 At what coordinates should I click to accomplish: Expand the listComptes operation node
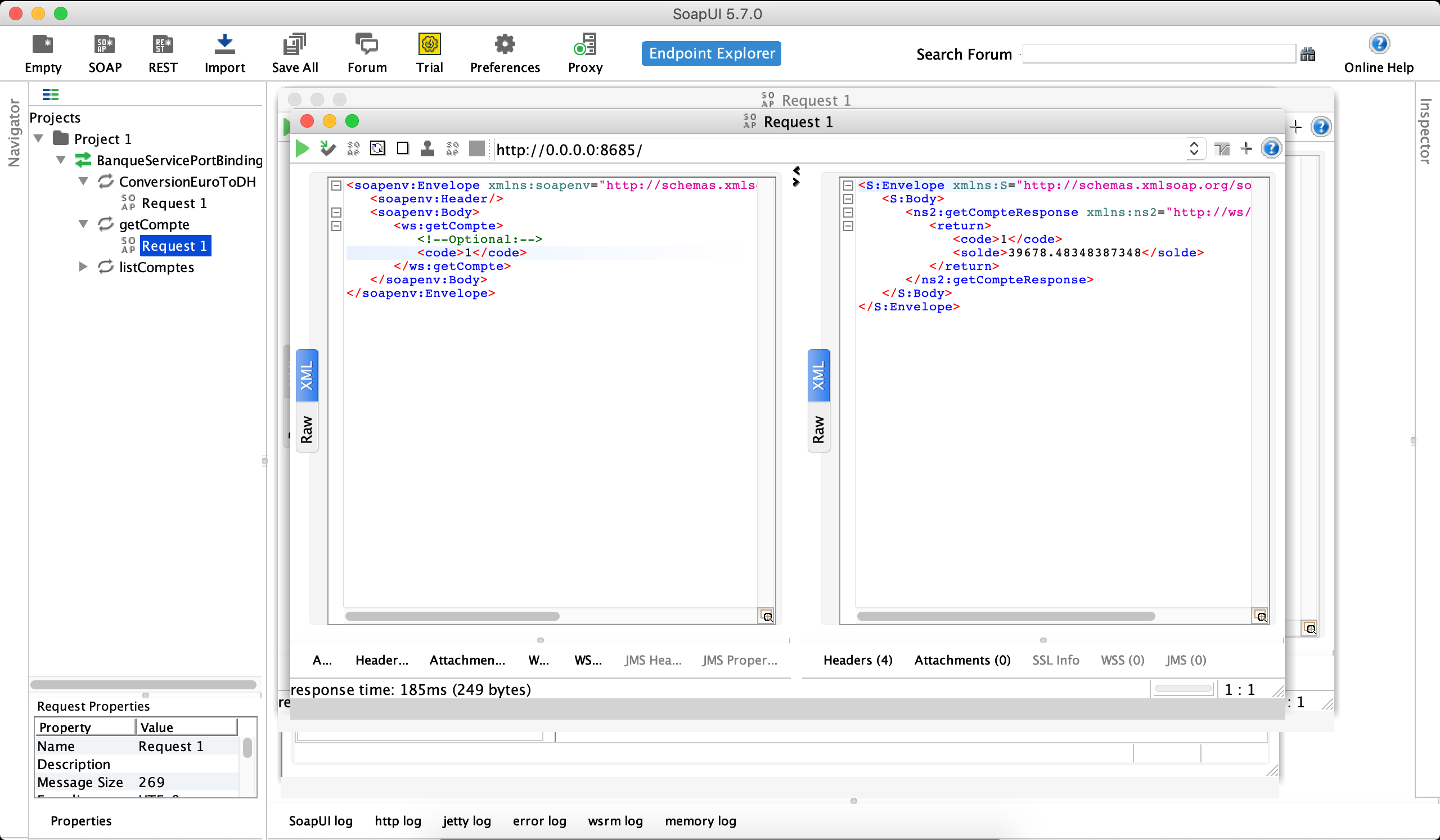click(83, 267)
